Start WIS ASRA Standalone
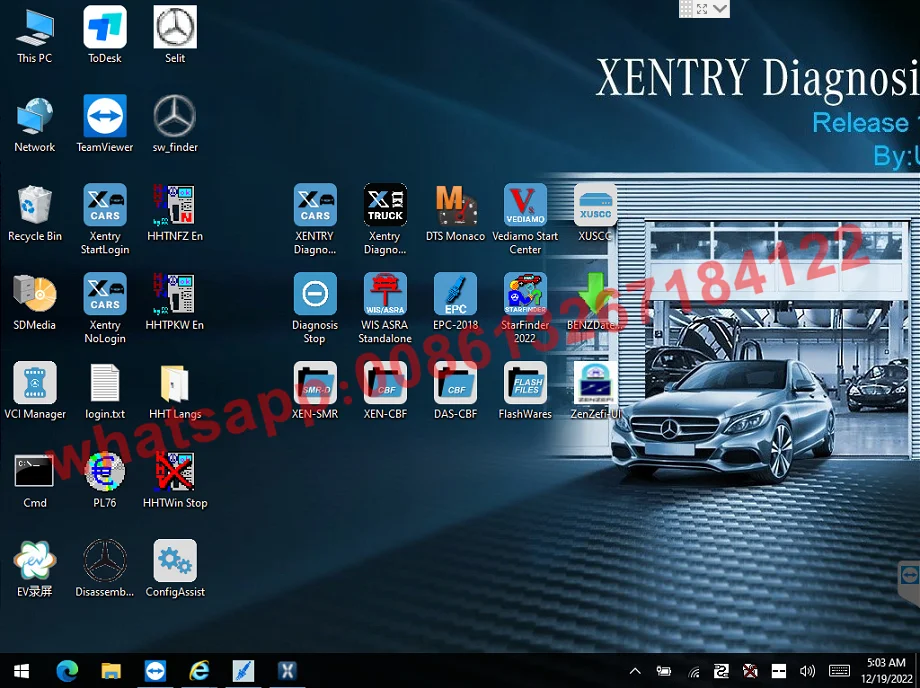This screenshot has height=688, width=920. click(x=385, y=295)
